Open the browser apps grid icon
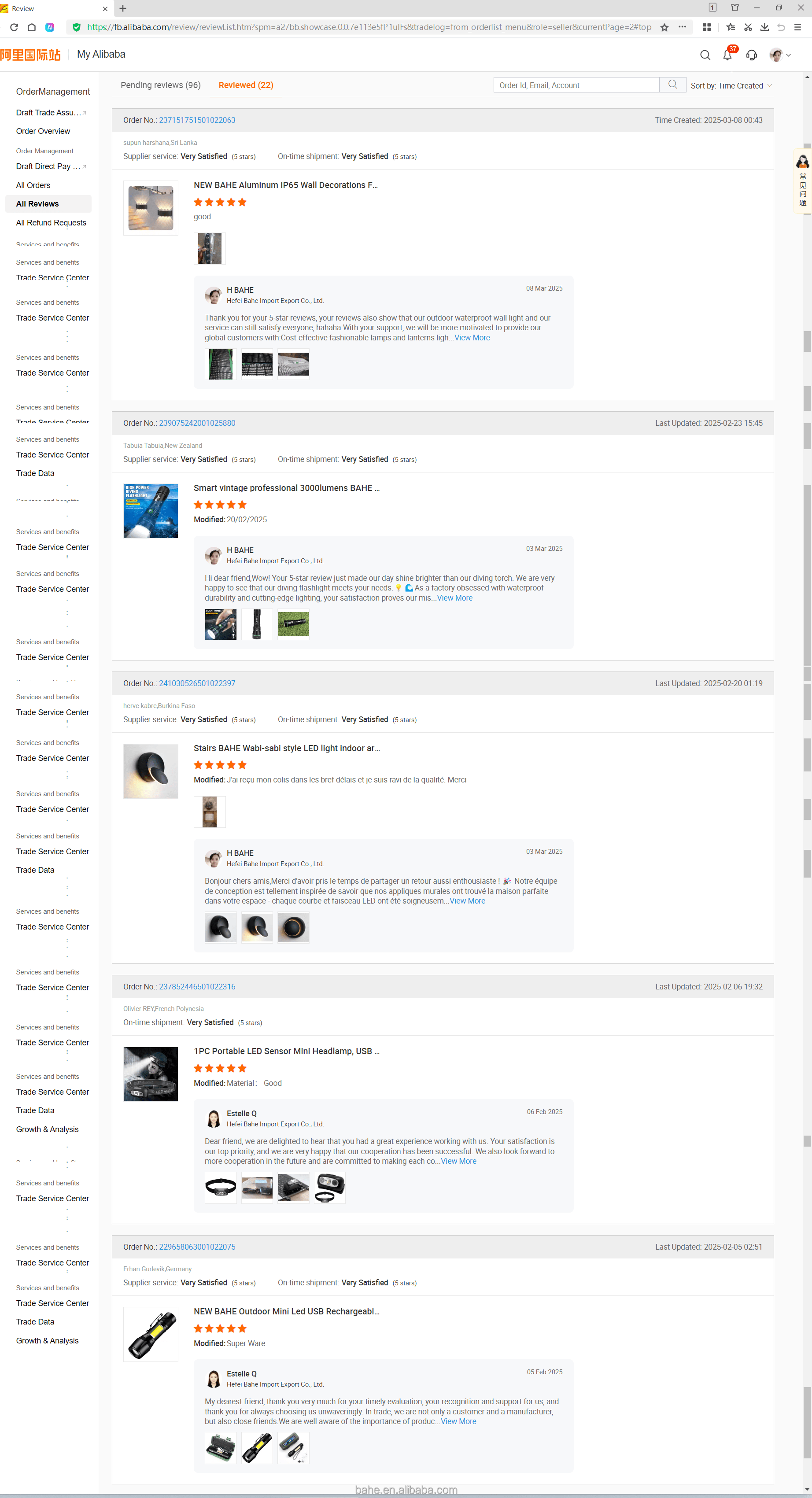Screen dimensions: 812x1498 coord(707,27)
